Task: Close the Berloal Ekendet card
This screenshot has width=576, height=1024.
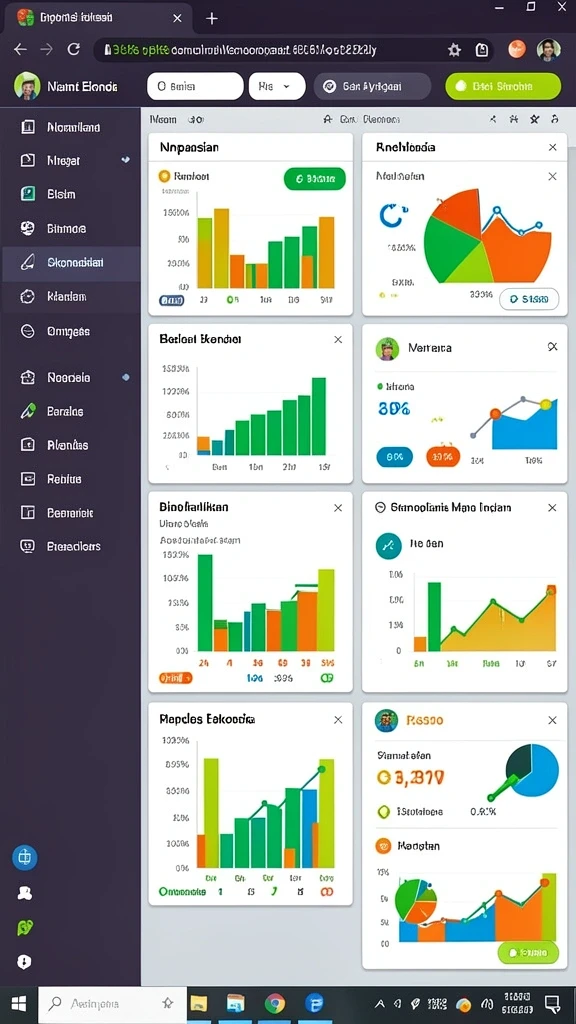Action: click(338, 340)
